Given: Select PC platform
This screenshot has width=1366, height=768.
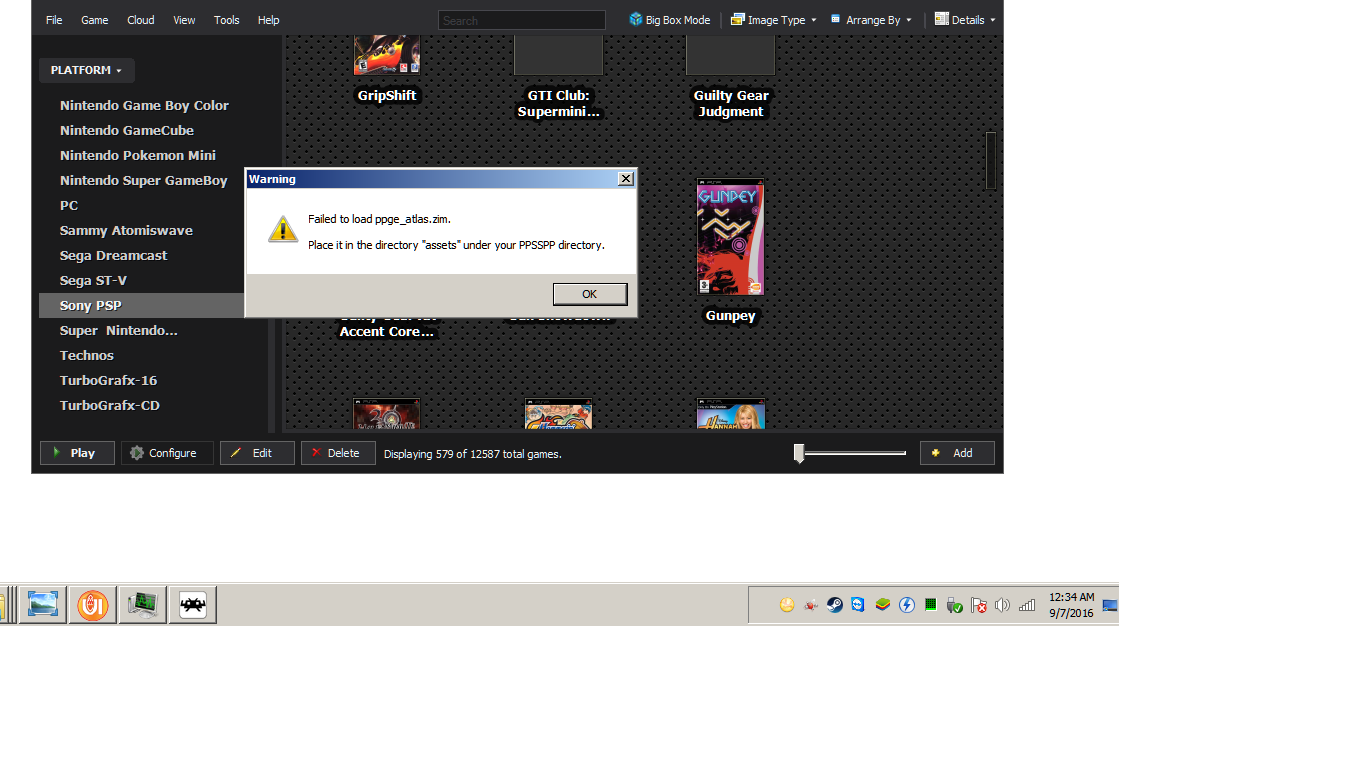Looking at the screenshot, I should [69, 205].
